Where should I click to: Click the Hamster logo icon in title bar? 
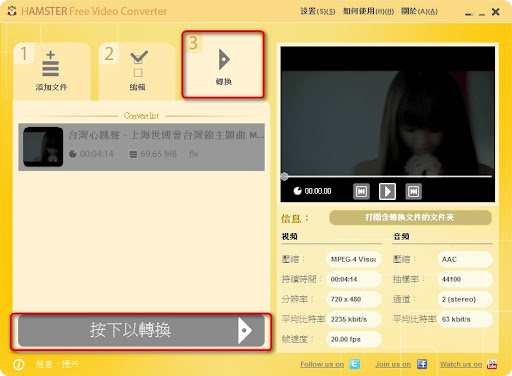point(12,11)
